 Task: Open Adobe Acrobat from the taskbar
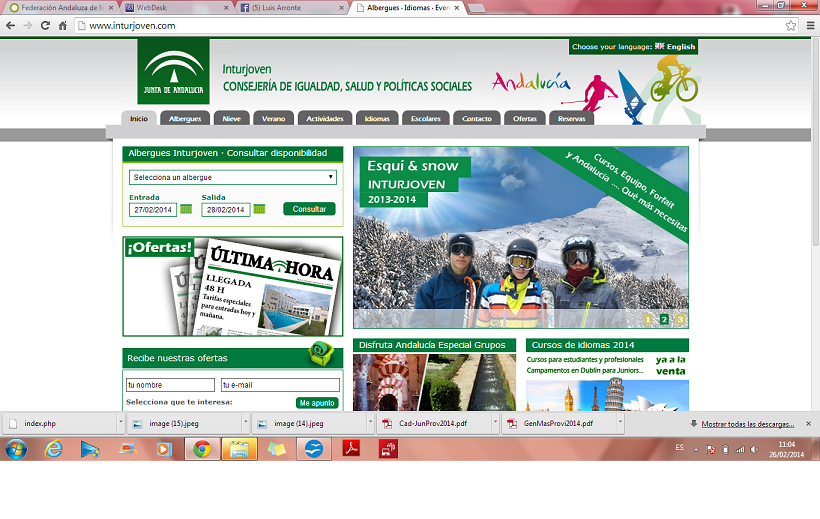[351, 449]
